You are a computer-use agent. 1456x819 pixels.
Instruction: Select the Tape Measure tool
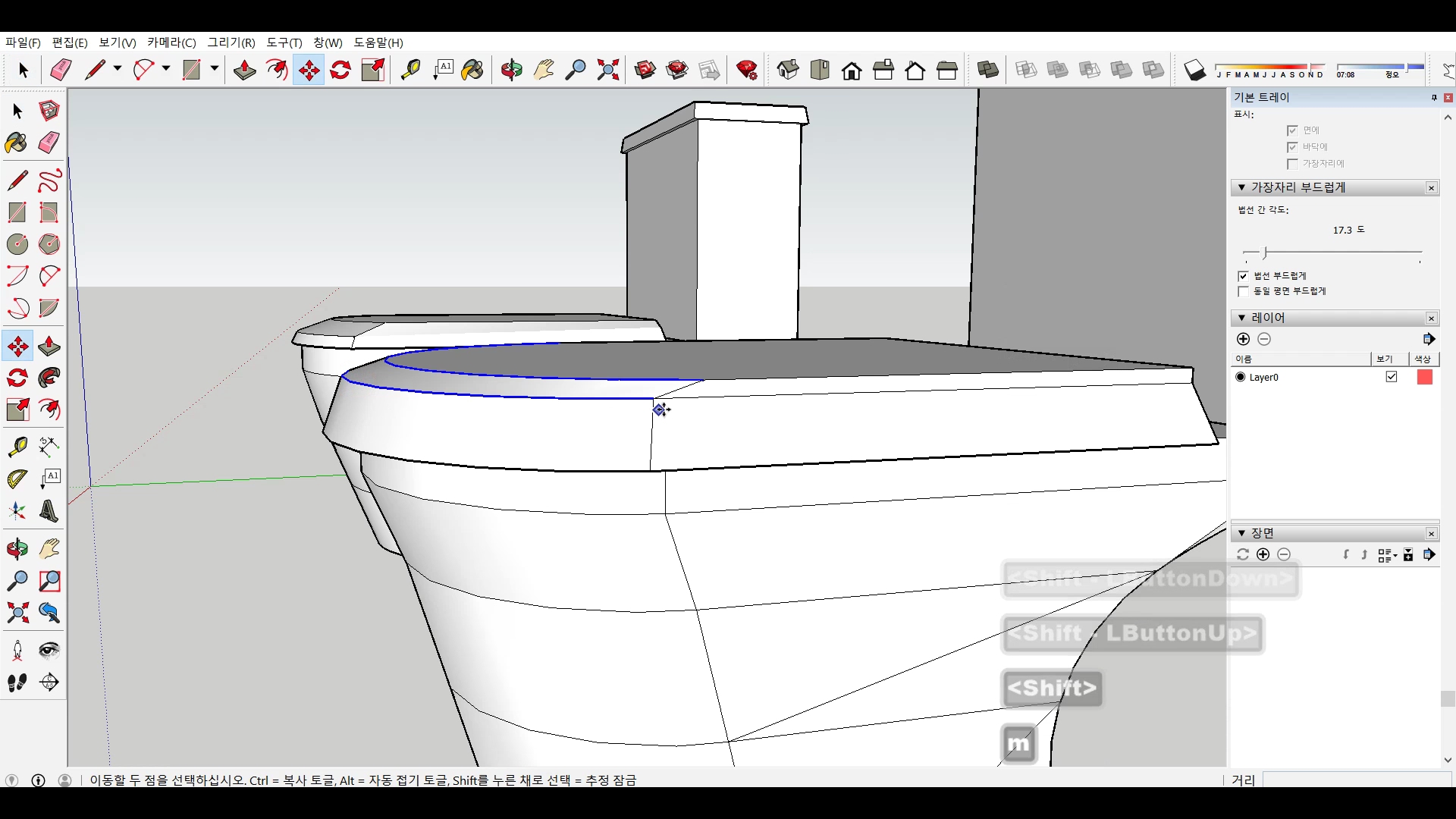[17, 447]
